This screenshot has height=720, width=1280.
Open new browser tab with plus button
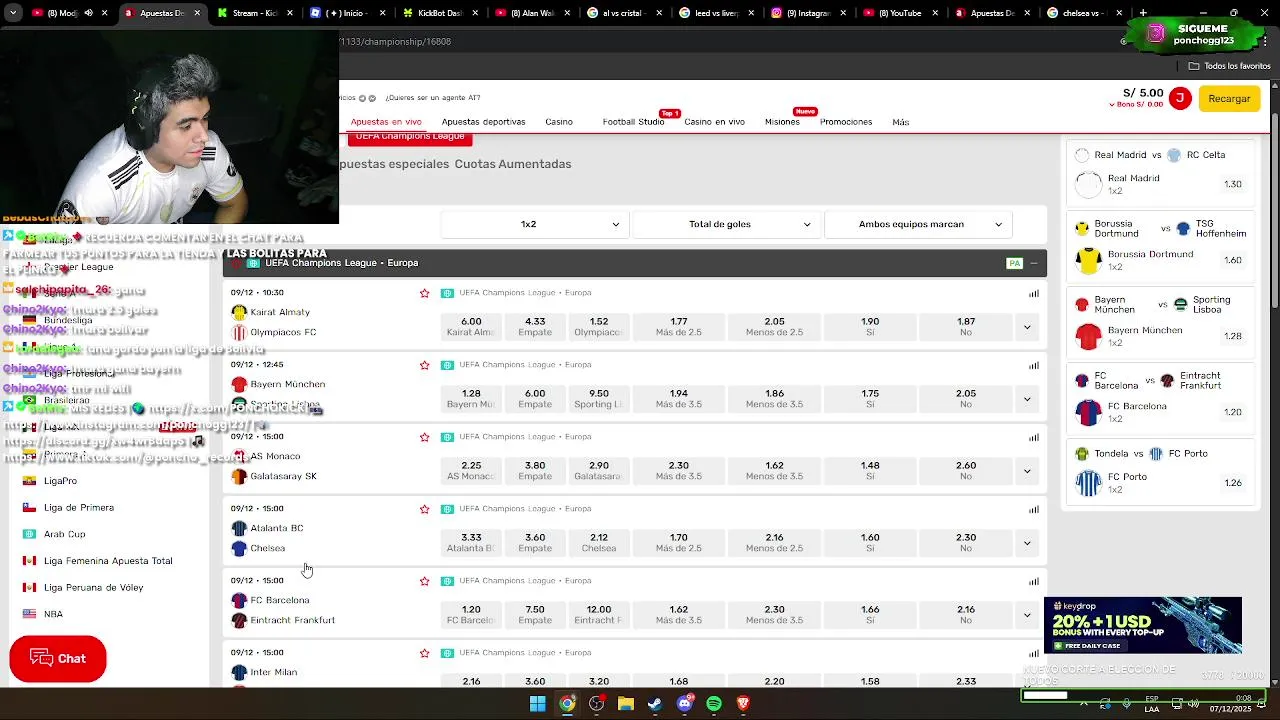click(x=1143, y=13)
